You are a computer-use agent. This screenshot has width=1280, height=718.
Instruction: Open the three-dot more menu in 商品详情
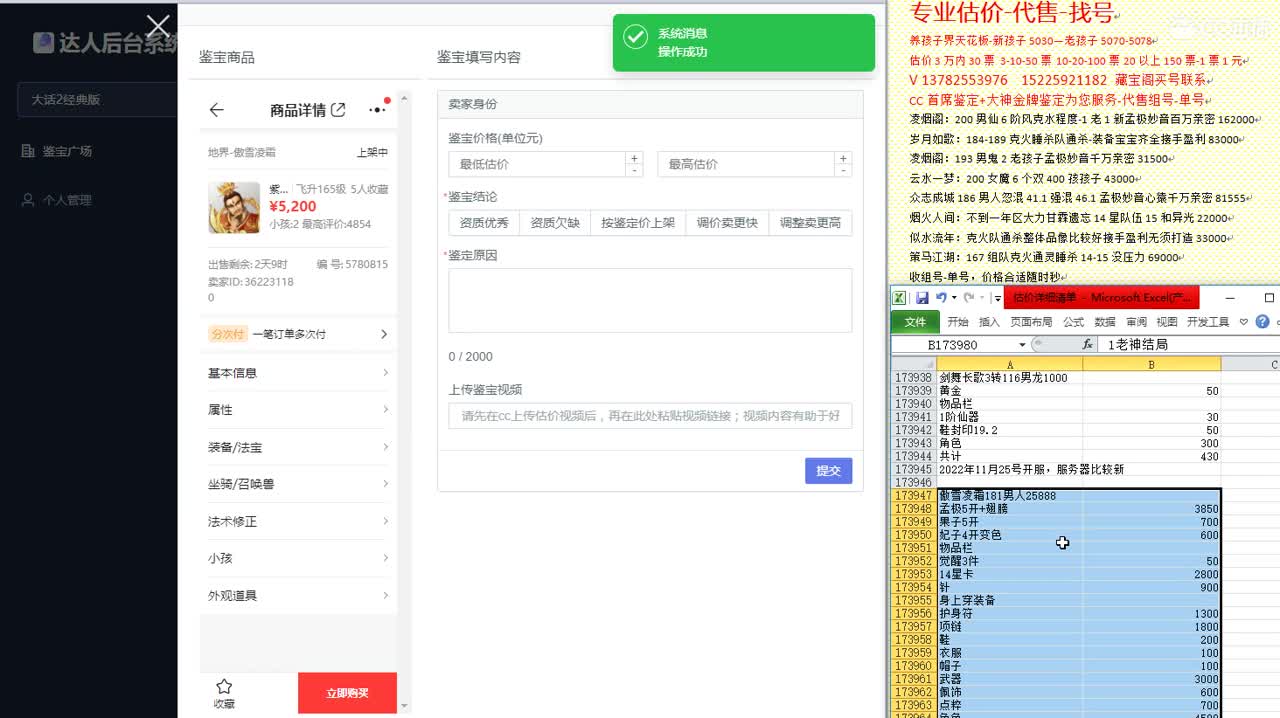(x=378, y=109)
